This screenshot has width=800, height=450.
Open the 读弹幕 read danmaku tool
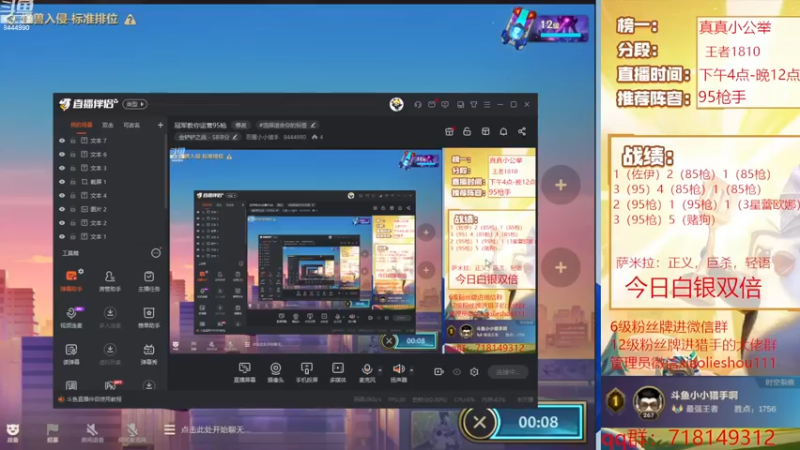(x=71, y=354)
